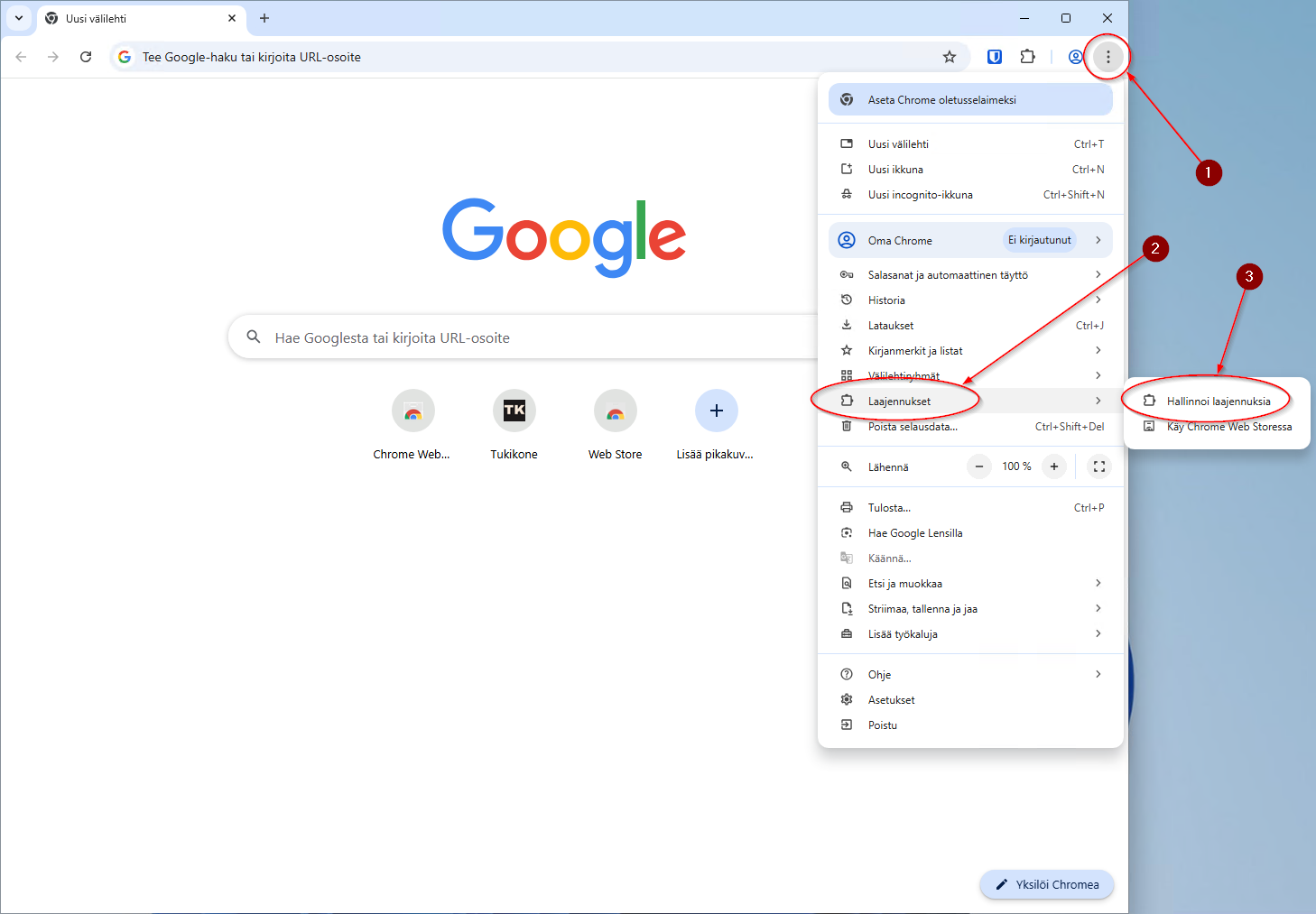The width and height of the screenshot is (1316, 914).
Task: Expand Striimaa, tallenna ja jaa submenu
Action: click(970, 609)
